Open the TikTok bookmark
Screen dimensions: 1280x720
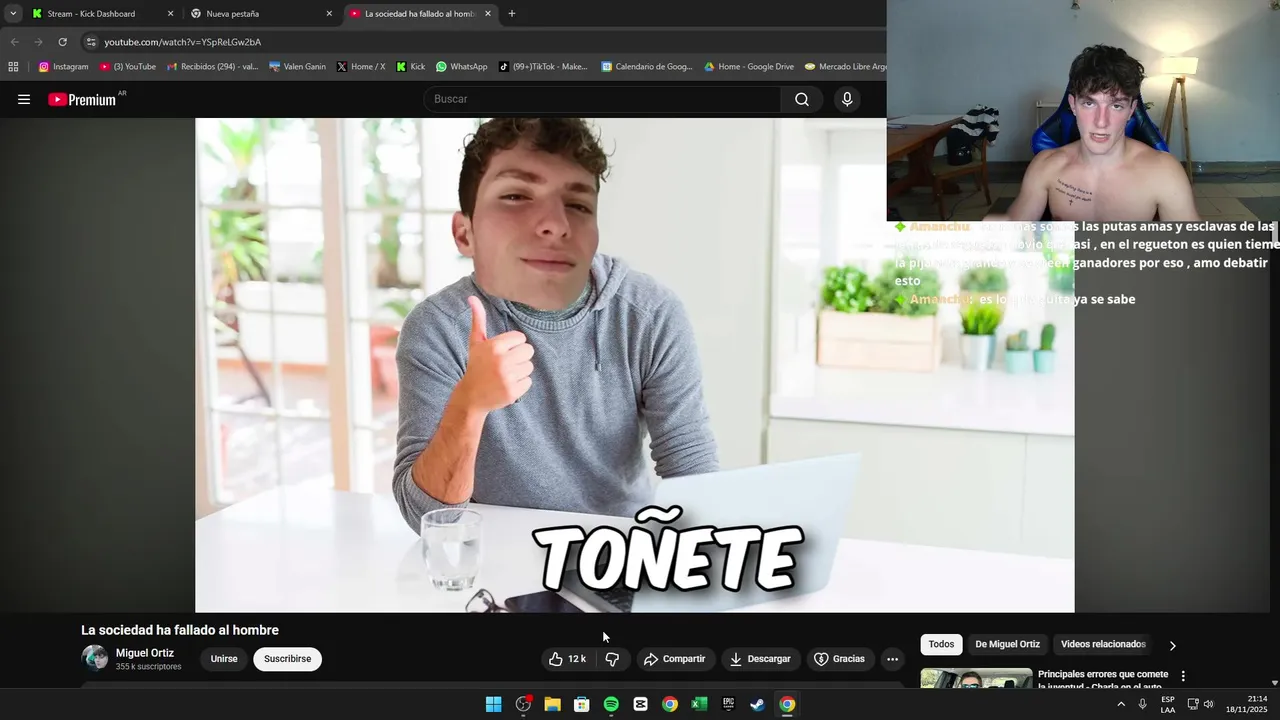pyautogui.click(x=543, y=67)
